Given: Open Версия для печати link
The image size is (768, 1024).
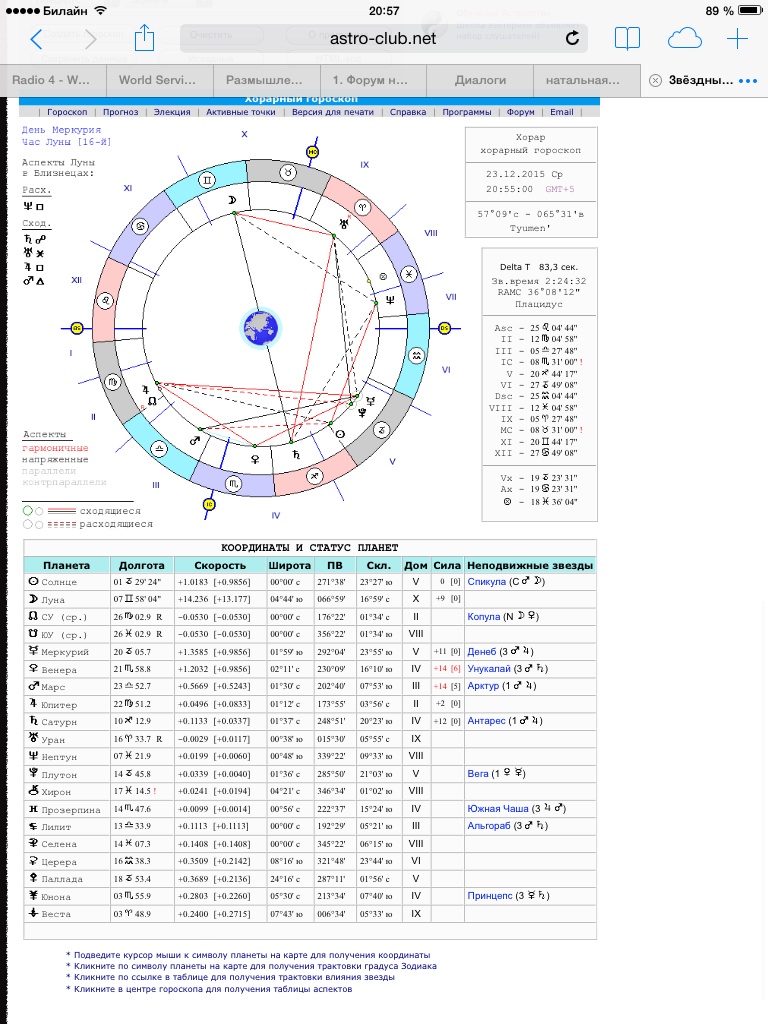Looking at the screenshot, I should point(332,112).
